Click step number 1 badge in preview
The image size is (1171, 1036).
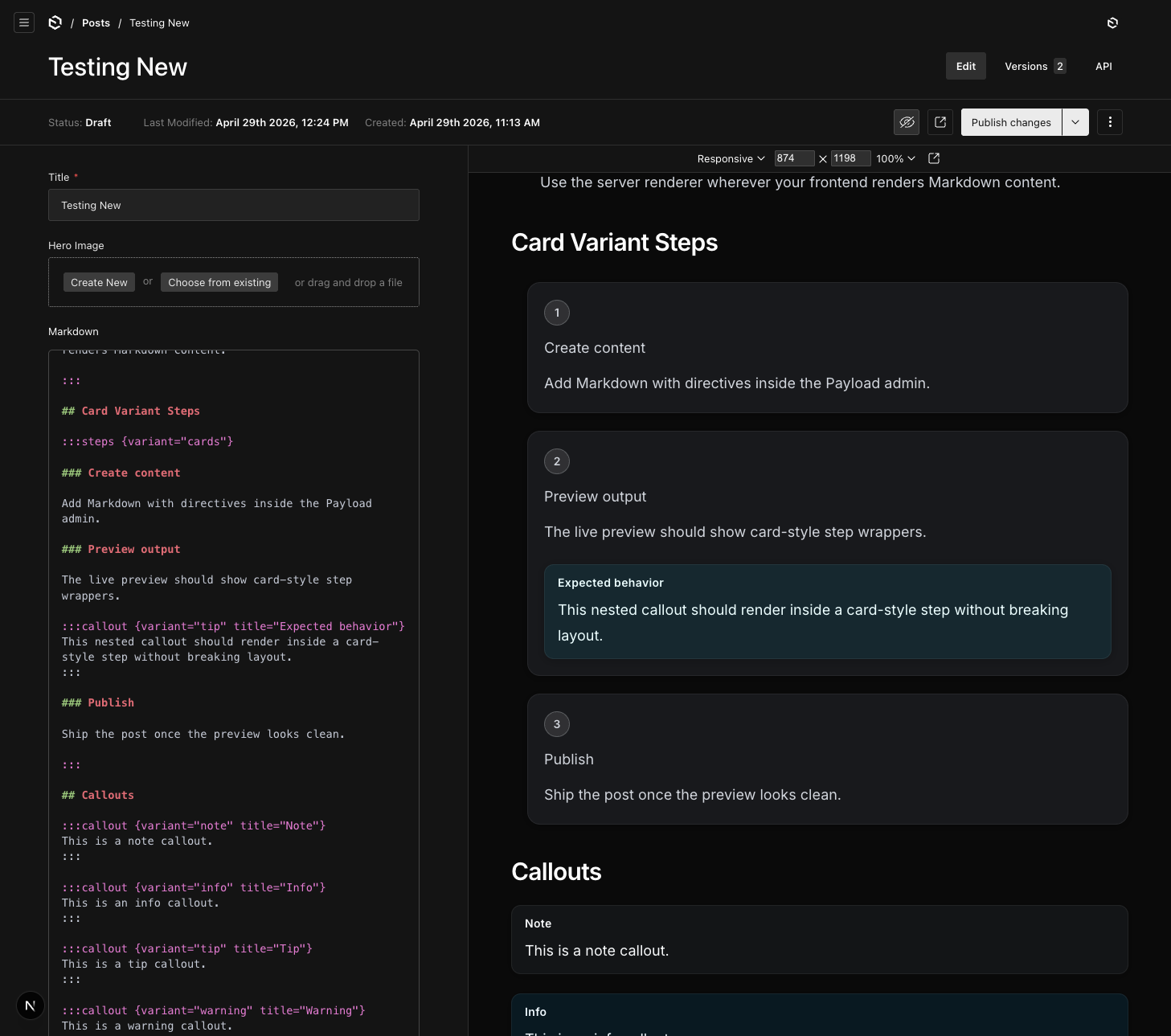557,313
